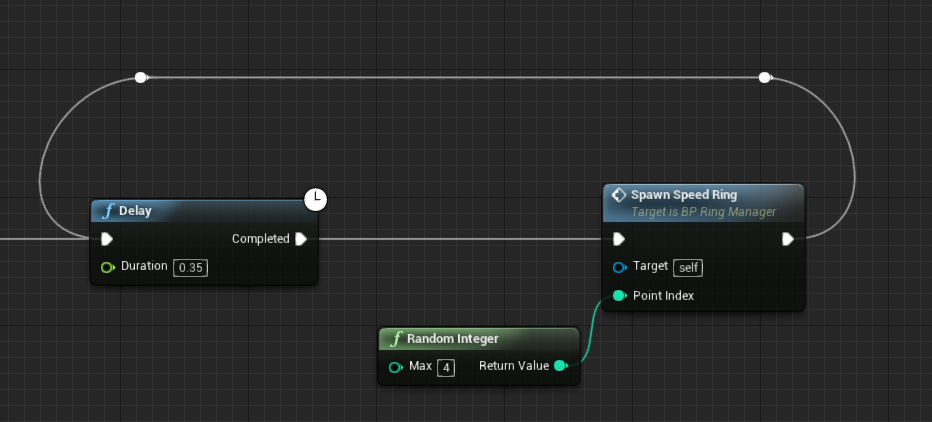Click the diamond icon on Spawn Speed Ring

click(x=618, y=195)
